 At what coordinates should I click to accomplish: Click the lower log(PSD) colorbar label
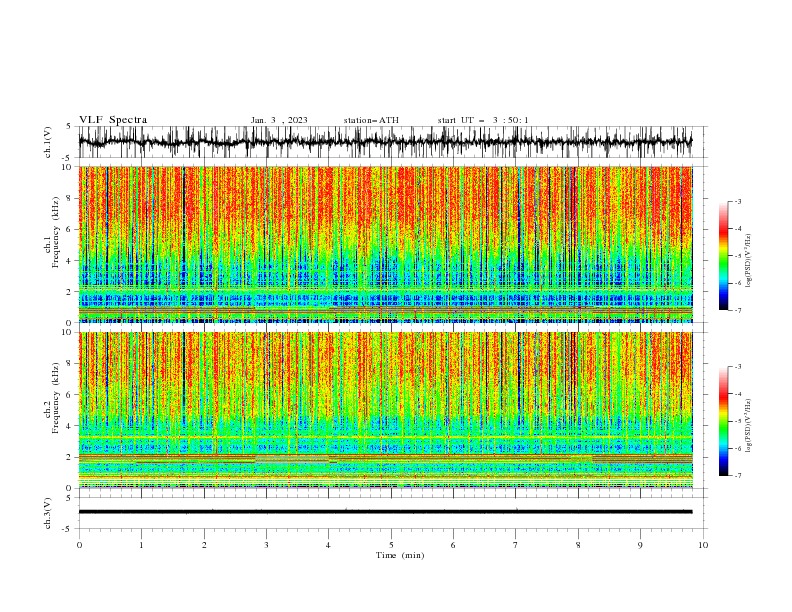(749, 426)
